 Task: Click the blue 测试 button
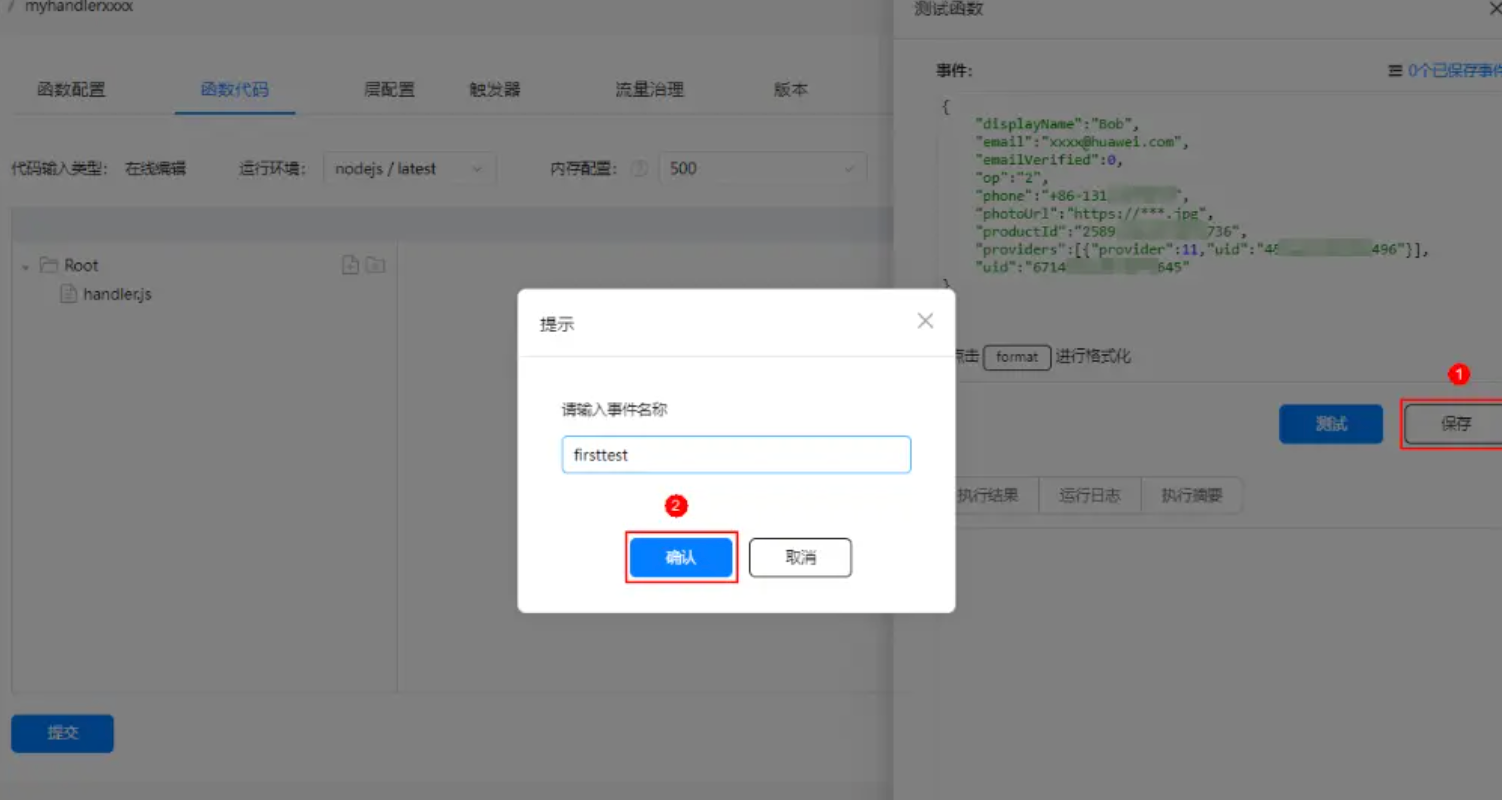(1330, 423)
